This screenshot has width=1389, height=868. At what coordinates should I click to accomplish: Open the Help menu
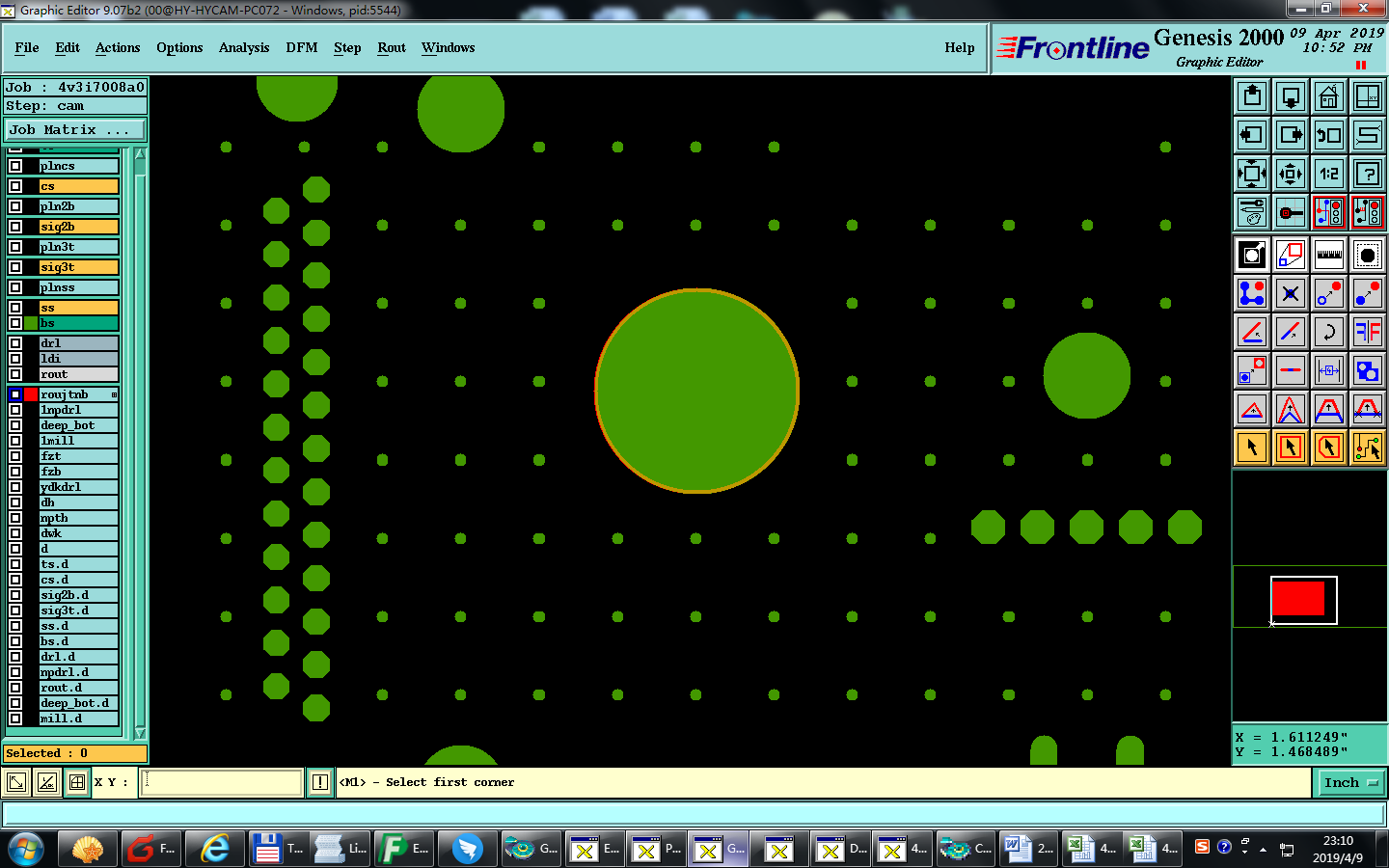point(960,47)
